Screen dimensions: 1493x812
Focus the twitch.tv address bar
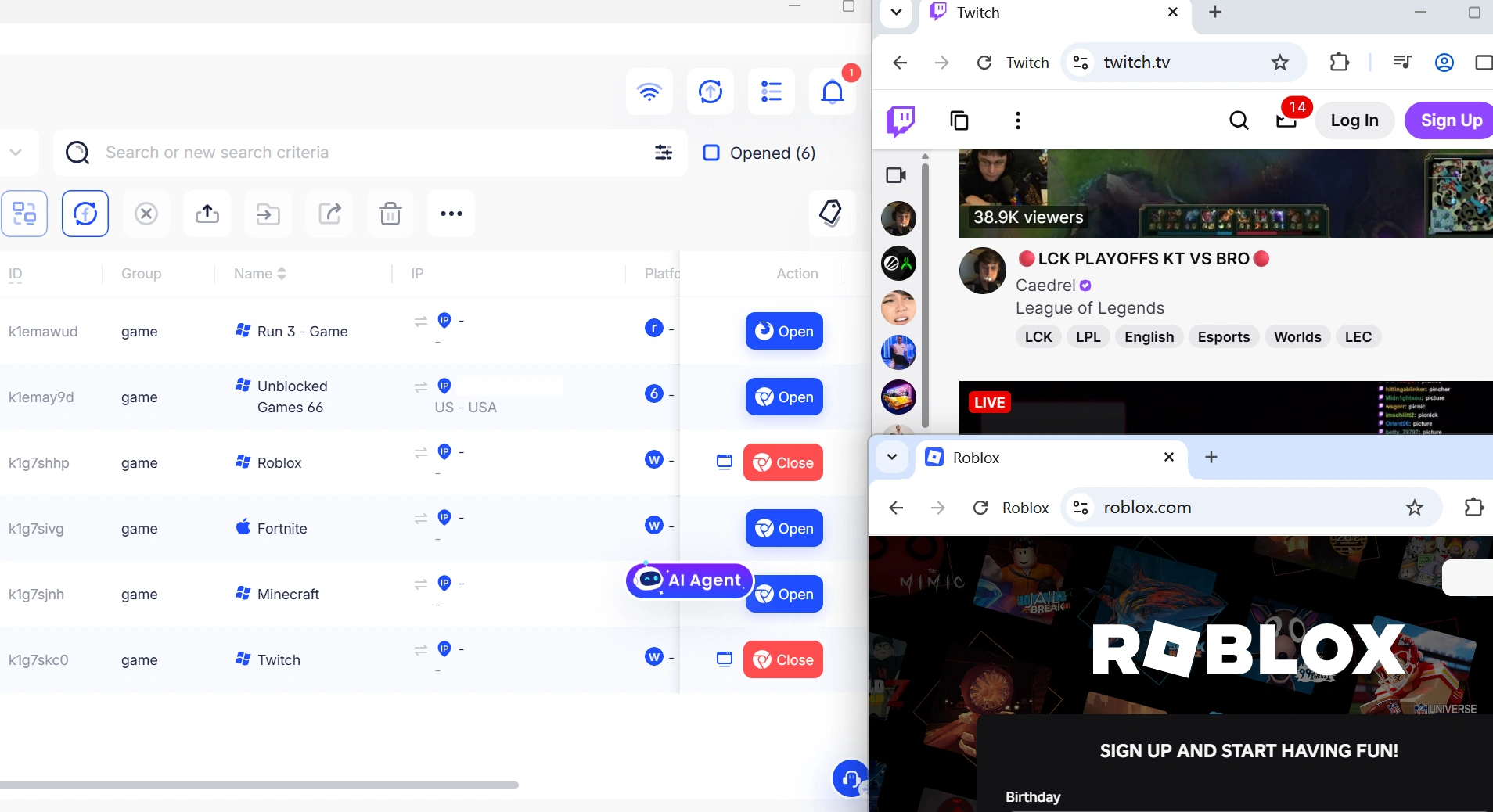point(1184,63)
